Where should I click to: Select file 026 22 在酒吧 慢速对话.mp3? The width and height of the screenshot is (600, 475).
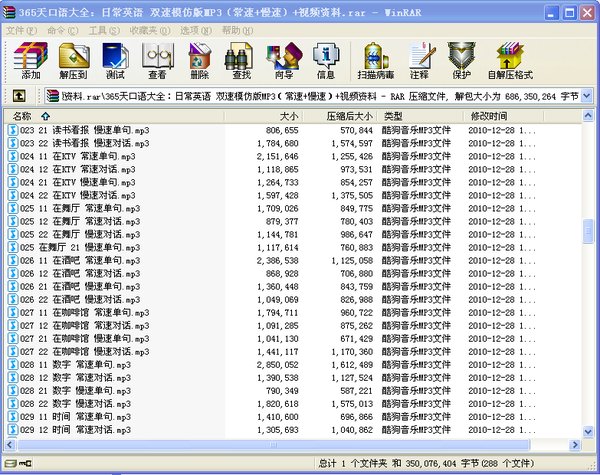point(80,299)
